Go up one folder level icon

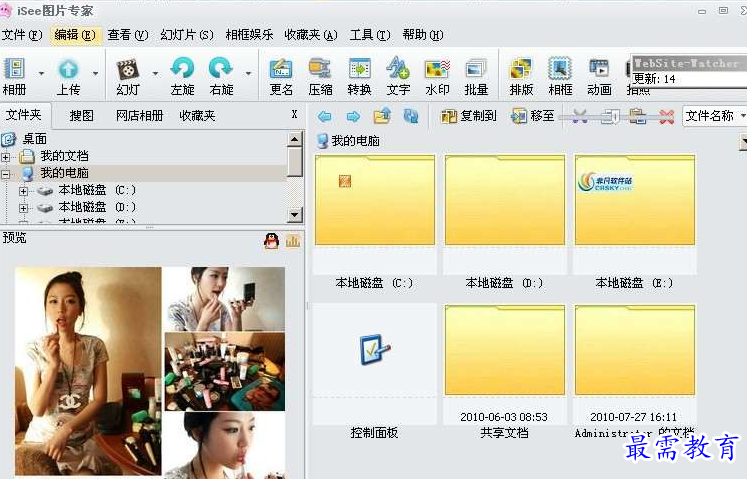382,116
